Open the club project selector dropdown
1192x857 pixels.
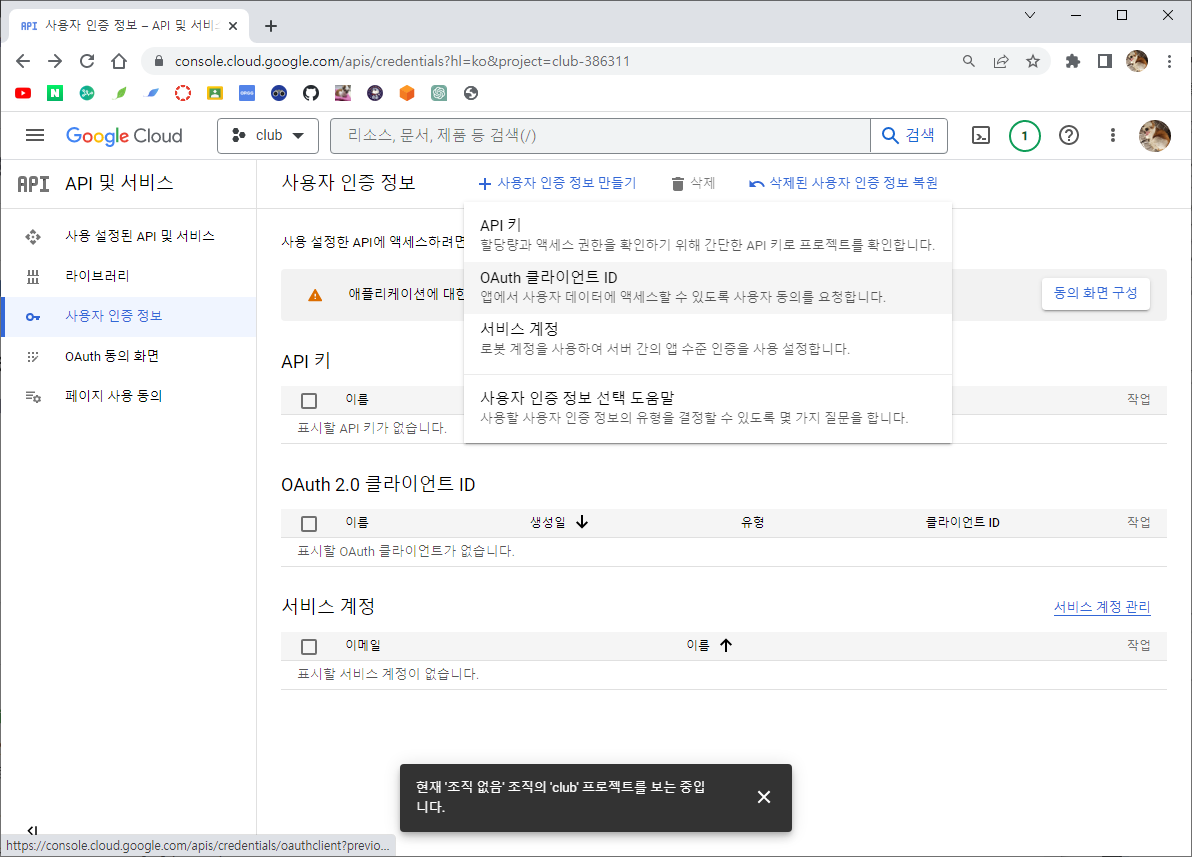click(267, 136)
